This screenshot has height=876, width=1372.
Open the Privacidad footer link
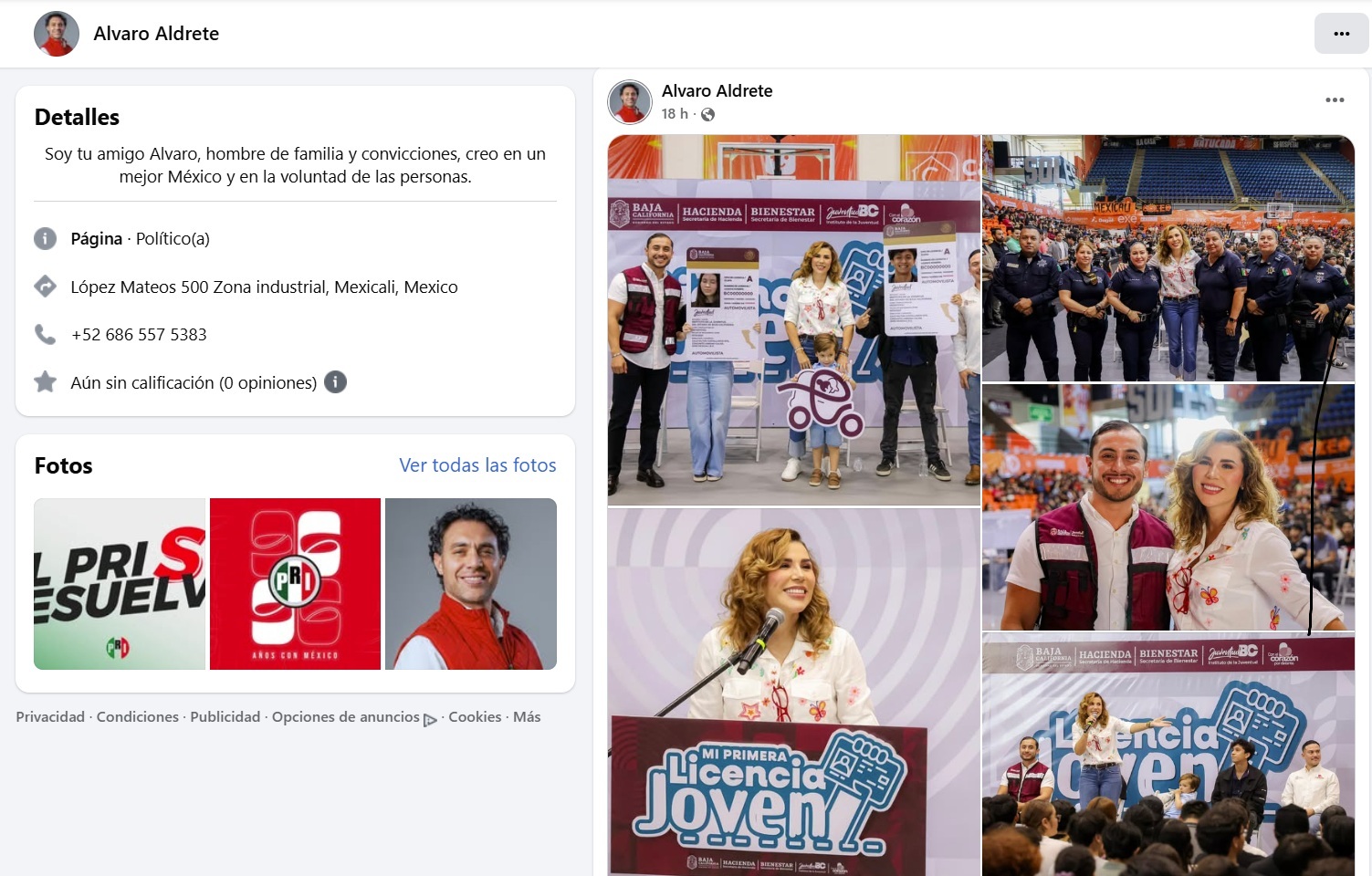coord(50,717)
